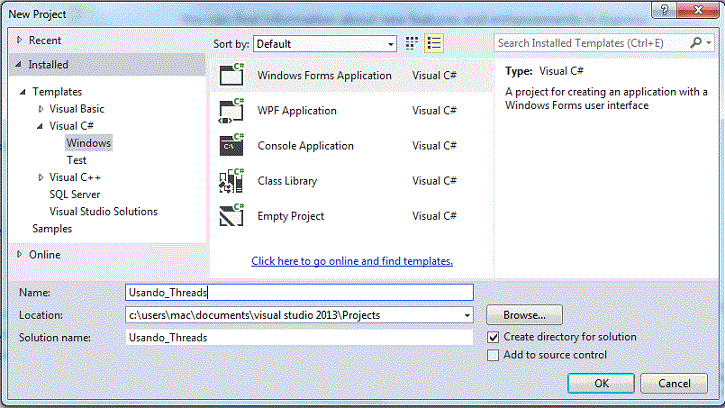
Task: Expand the Recent section
Action: 19,40
